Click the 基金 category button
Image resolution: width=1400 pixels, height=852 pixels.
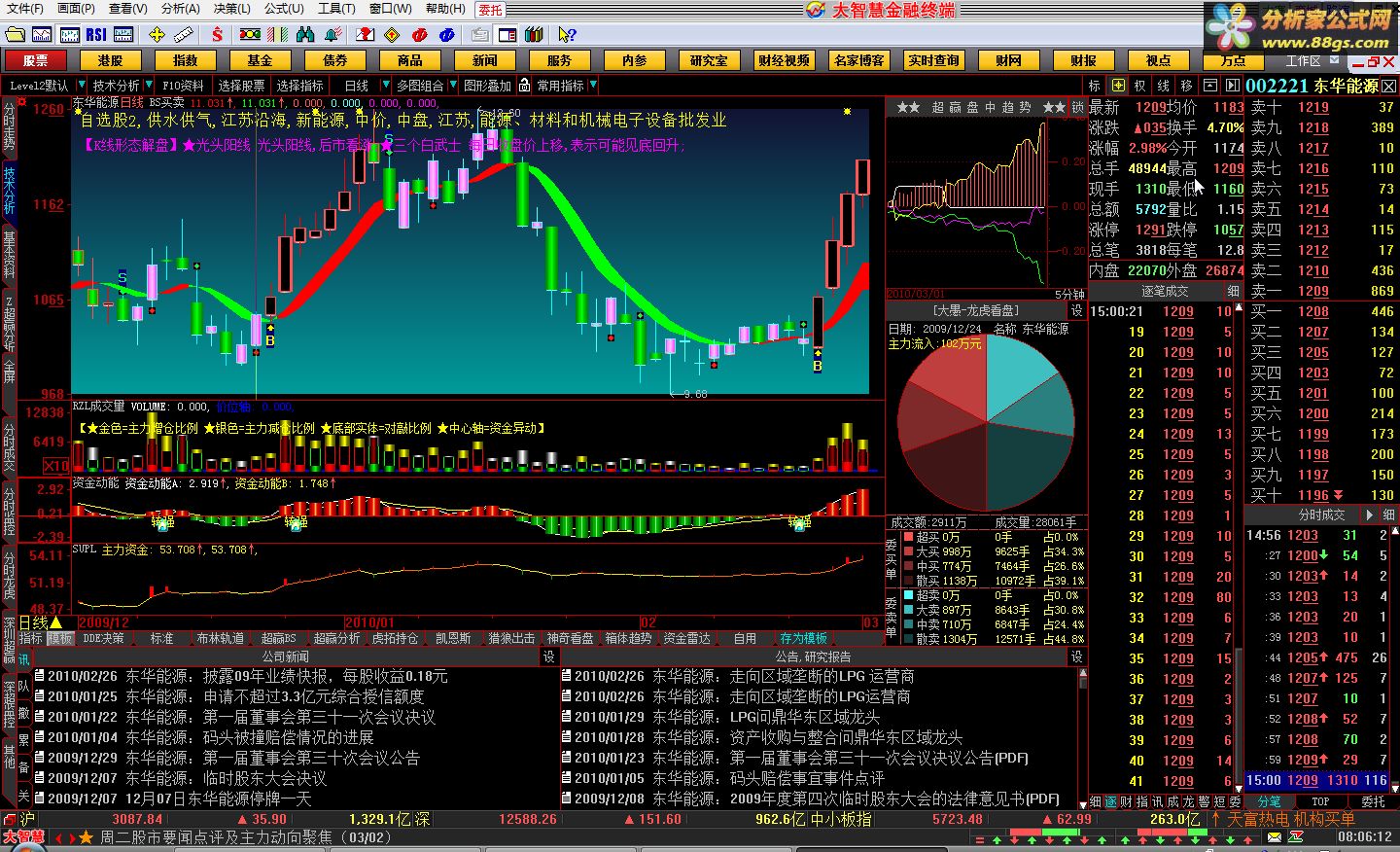click(x=261, y=60)
